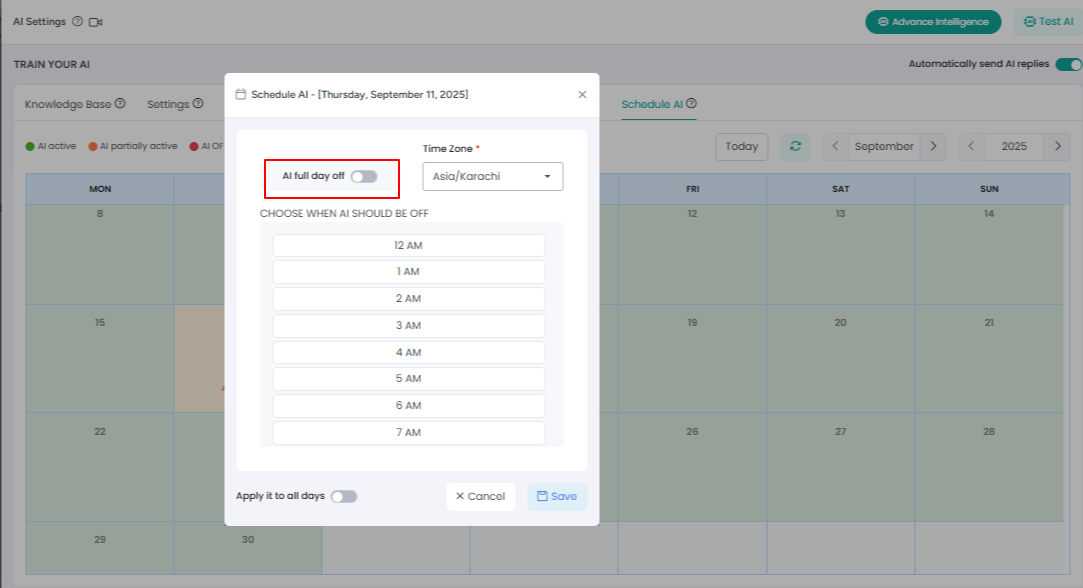Click the Settings tab help icon
The height and width of the screenshot is (588, 1083).
198,104
